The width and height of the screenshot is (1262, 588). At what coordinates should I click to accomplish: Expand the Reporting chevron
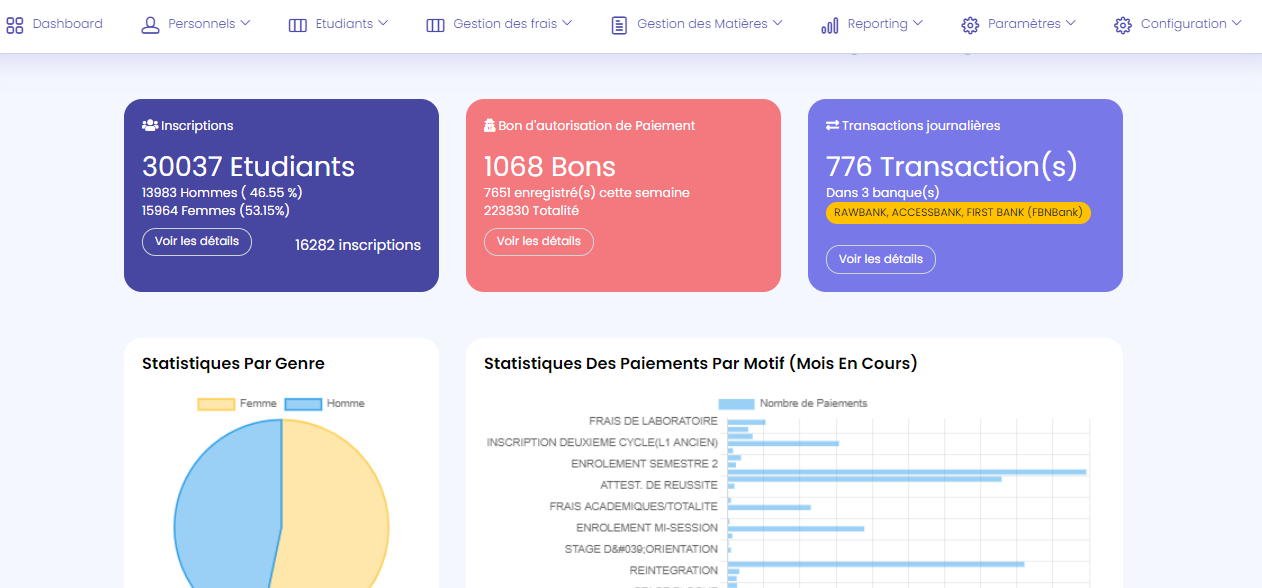(x=918, y=23)
